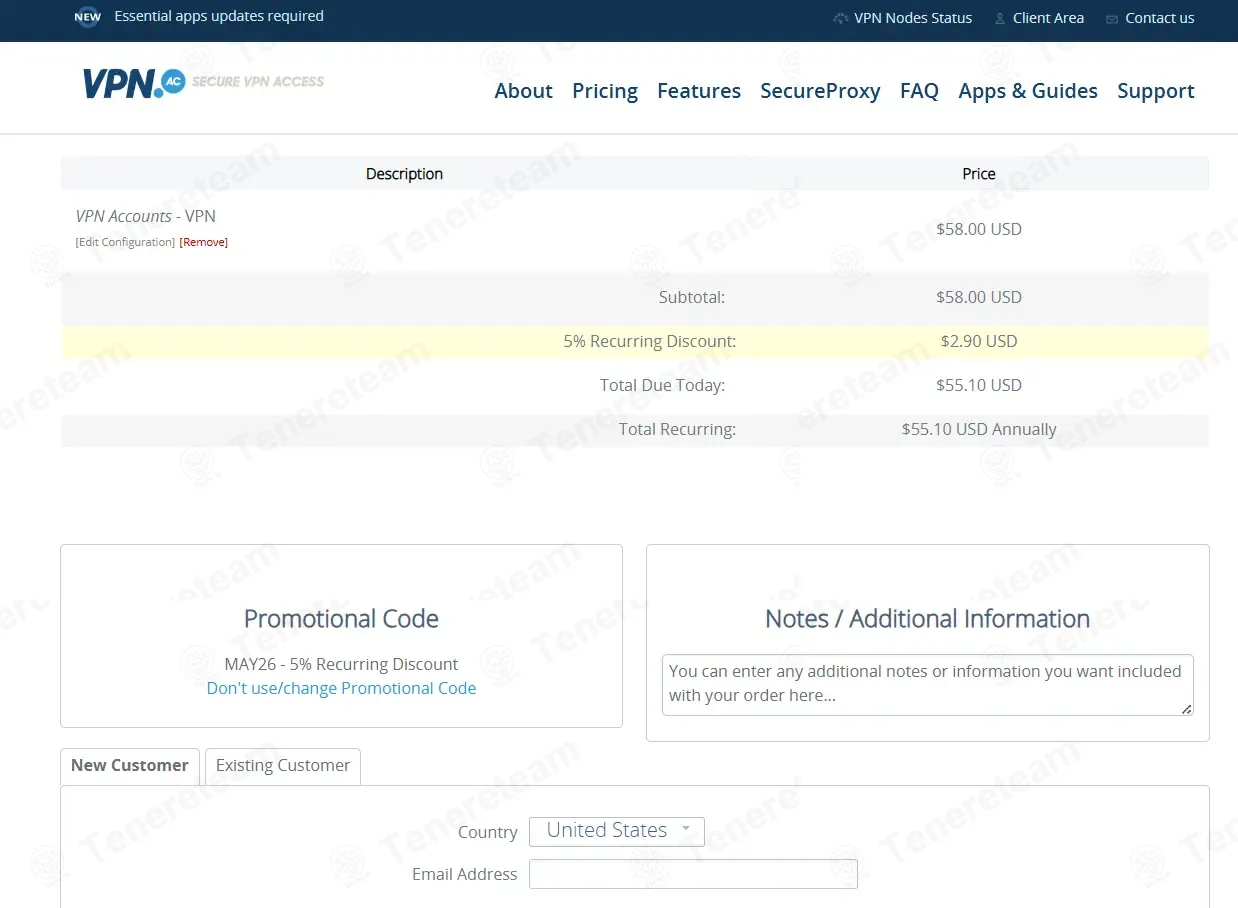The width and height of the screenshot is (1238, 908).
Task: Click the Contact us envelope icon
Action: pyautogui.click(x=1112, y=19)
